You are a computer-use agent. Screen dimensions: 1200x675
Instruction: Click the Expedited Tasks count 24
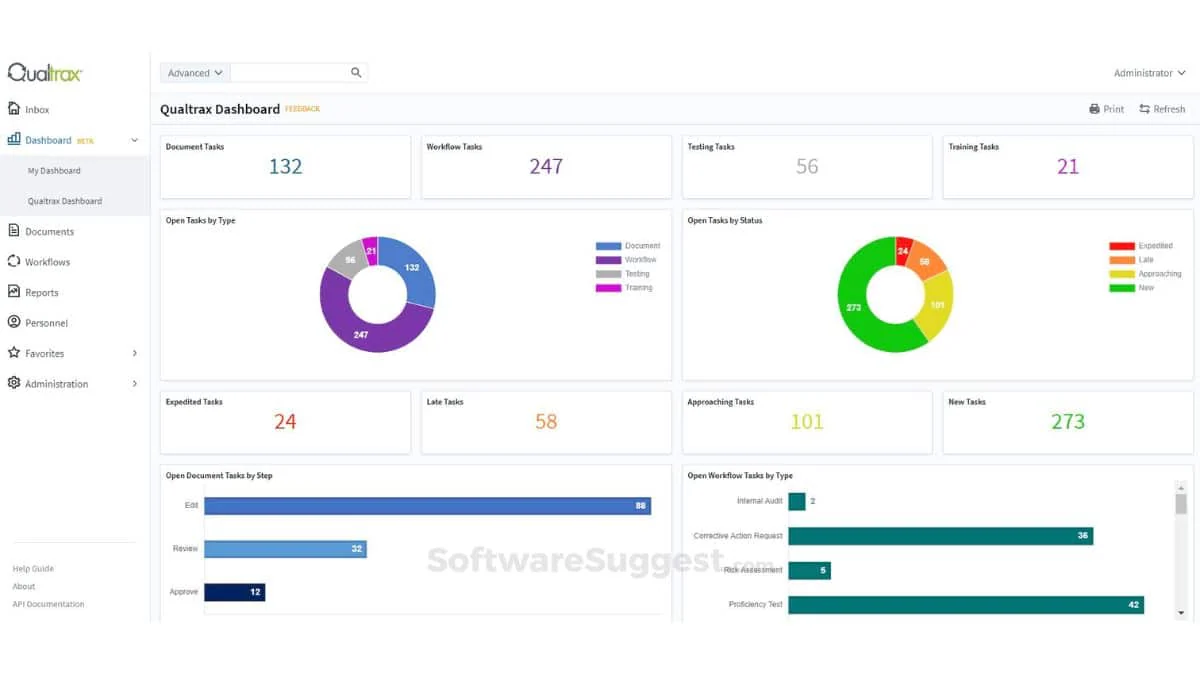[285, 422]
